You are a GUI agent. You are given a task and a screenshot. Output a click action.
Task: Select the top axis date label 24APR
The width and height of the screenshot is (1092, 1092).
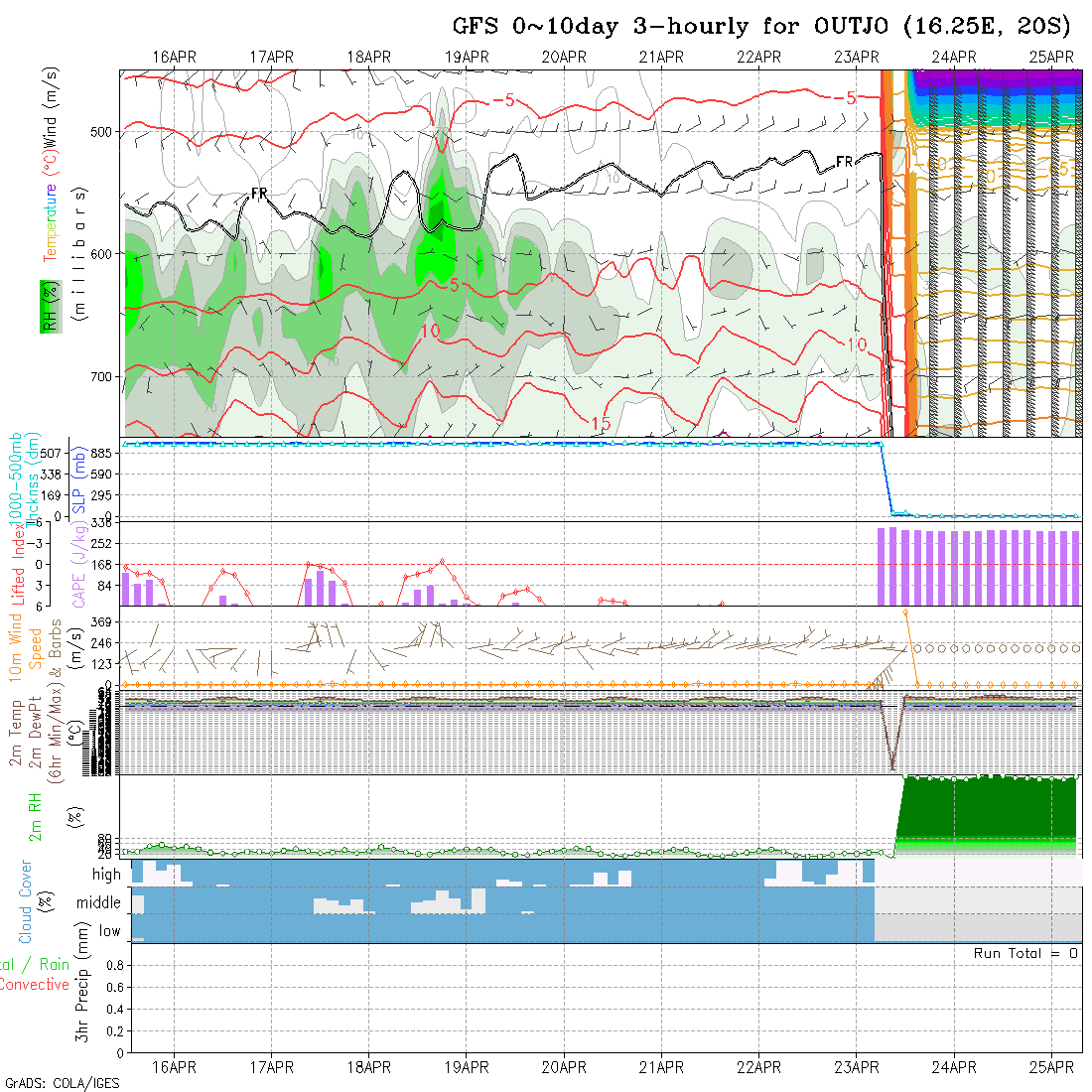coord(954,58)
